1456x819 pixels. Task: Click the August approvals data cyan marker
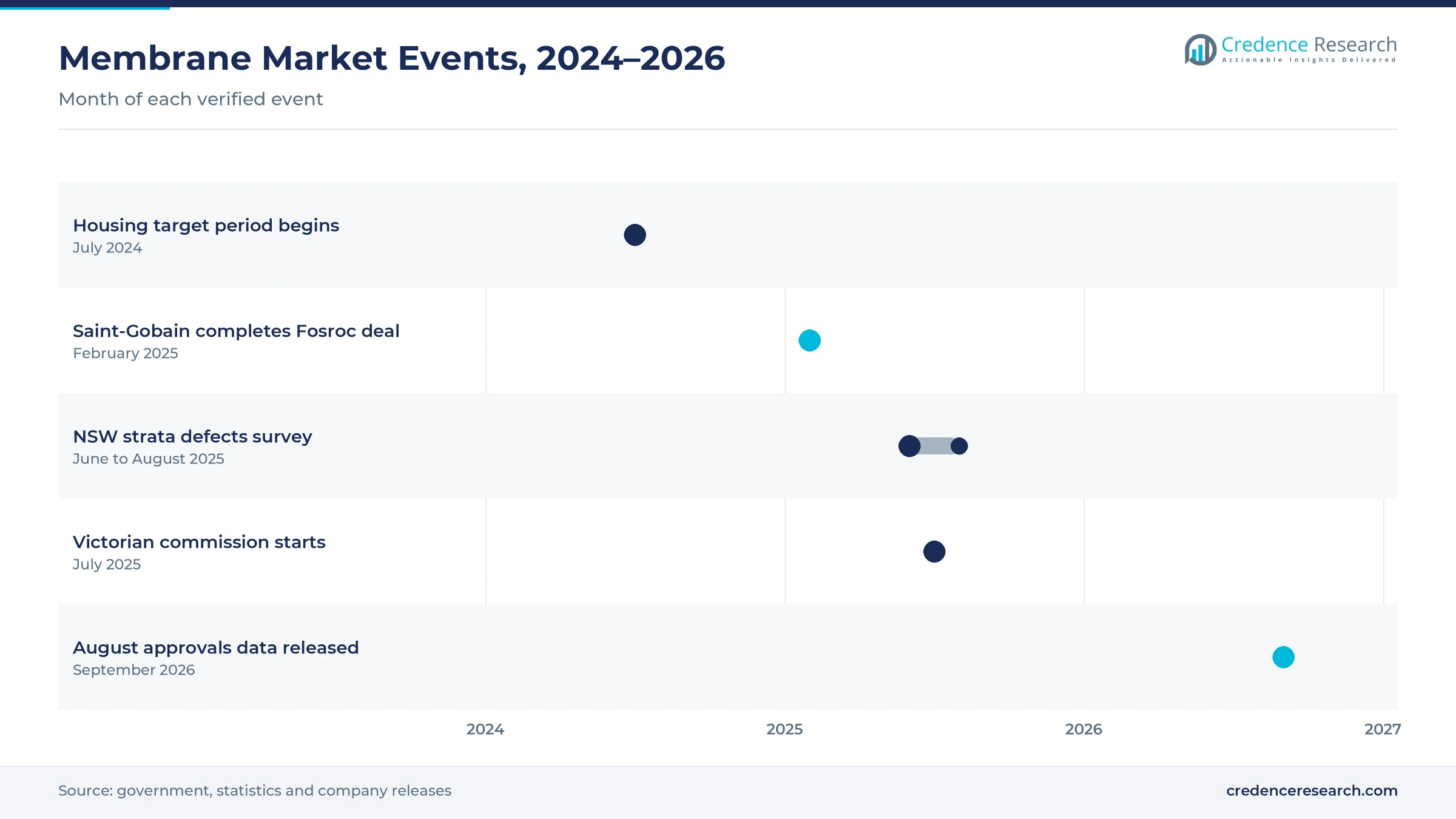click(1283, 657)
